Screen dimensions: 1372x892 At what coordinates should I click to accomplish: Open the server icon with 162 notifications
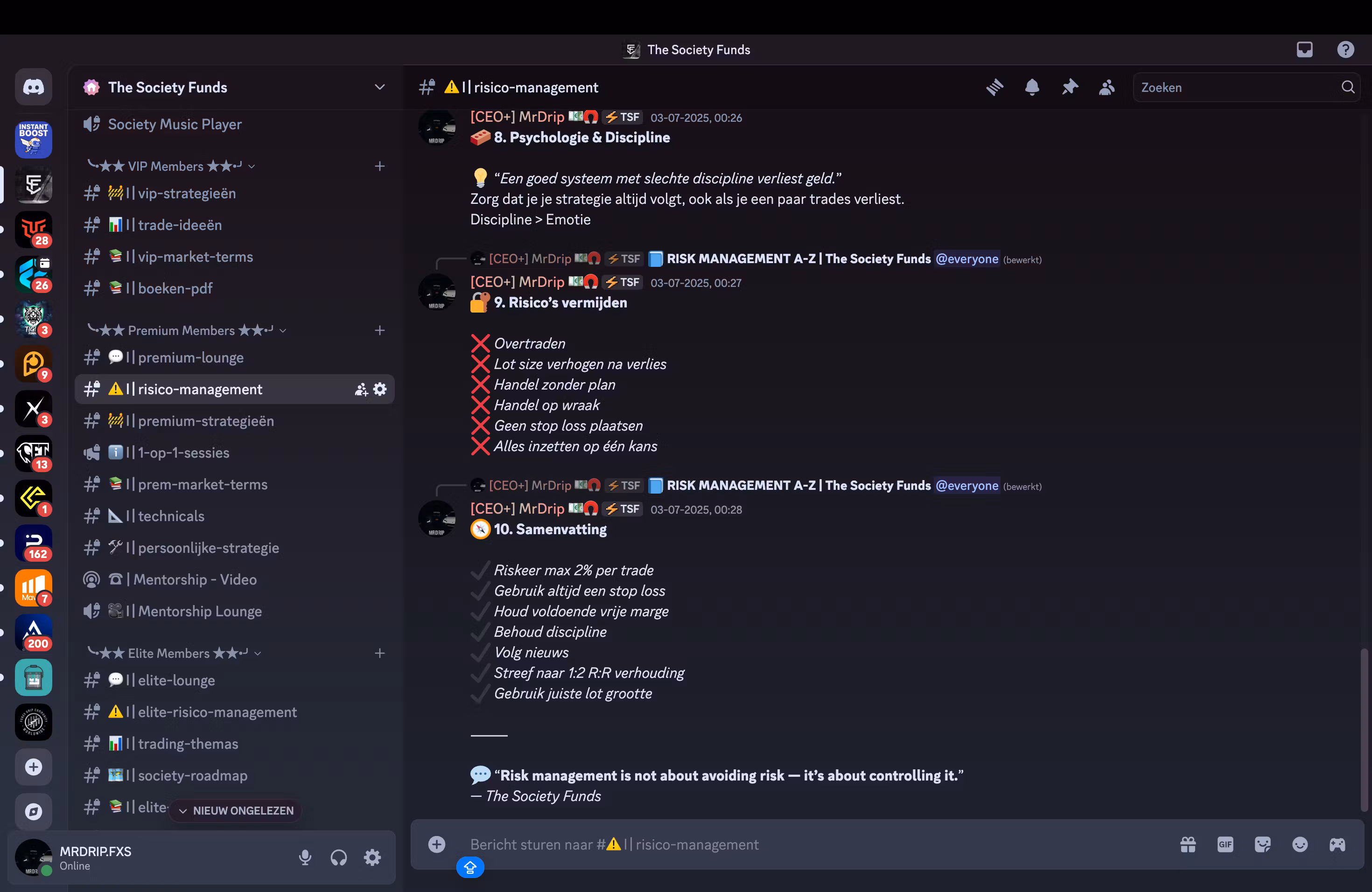coord(34,543)
